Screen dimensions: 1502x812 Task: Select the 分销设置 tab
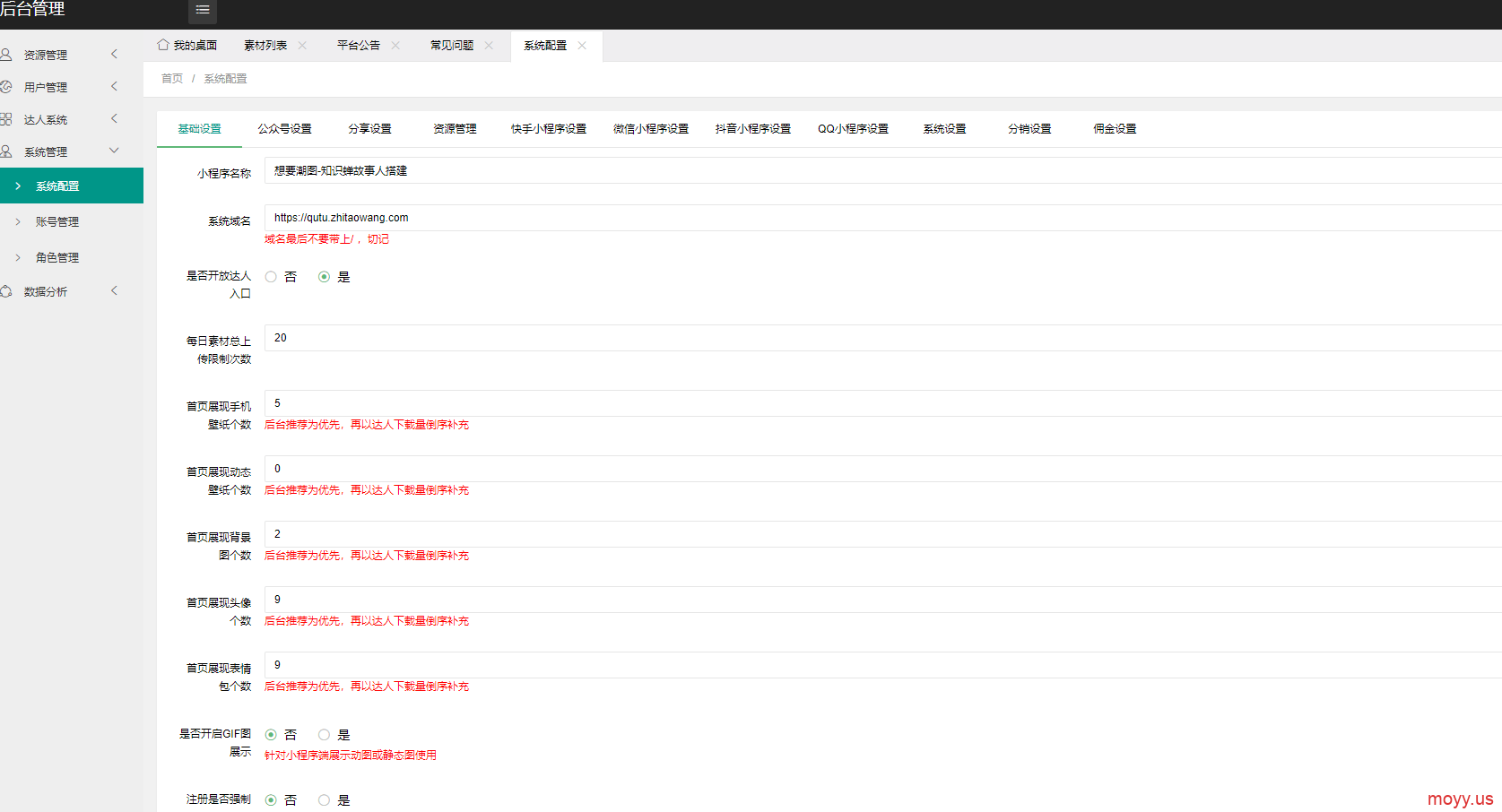1029,129
